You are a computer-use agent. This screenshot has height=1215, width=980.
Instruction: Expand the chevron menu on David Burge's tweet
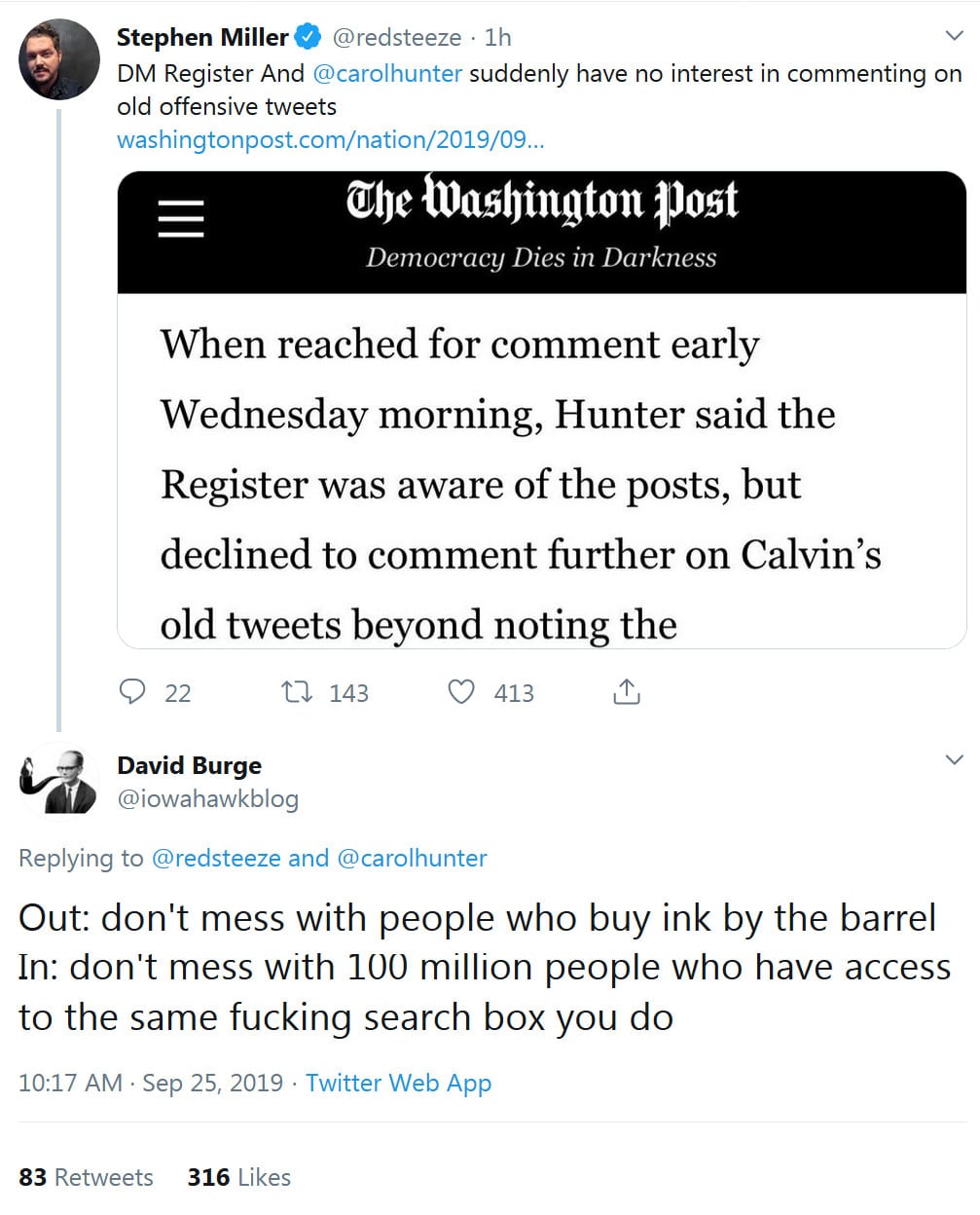tap(955, 759)
